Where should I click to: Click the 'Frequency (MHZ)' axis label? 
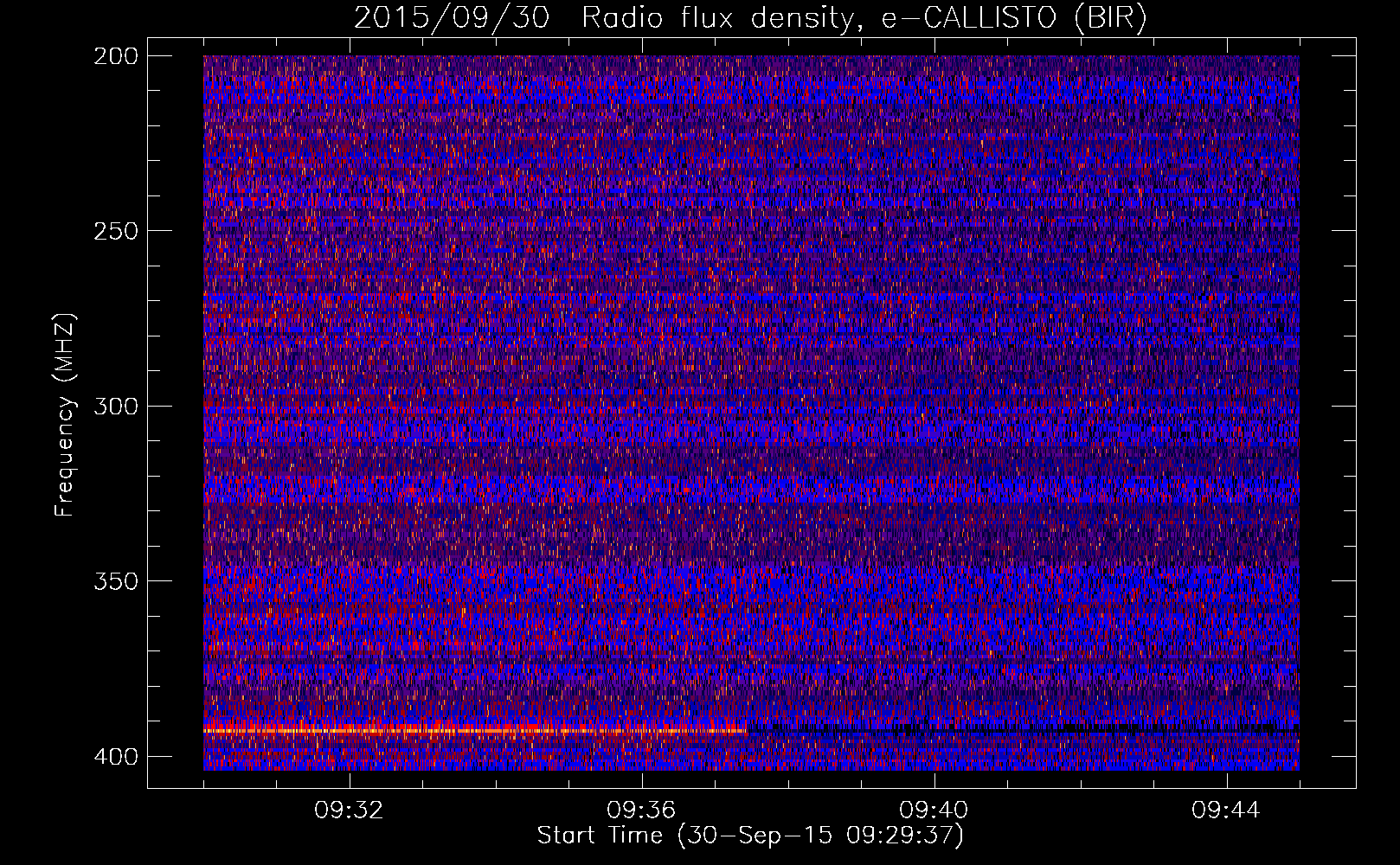click(x=65, y=414)
